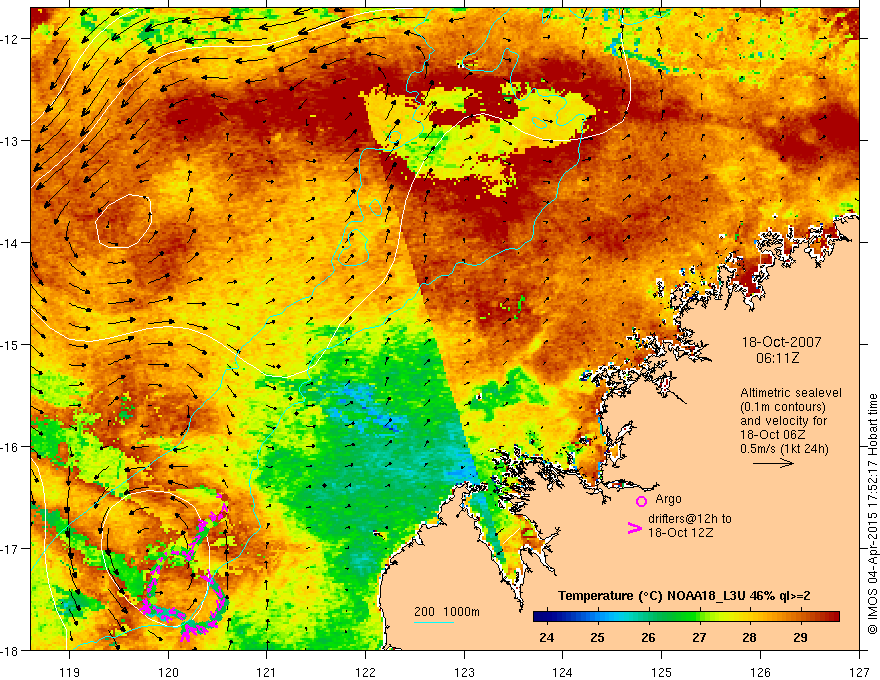Click the longitude axis label 121

coord(267,672)
